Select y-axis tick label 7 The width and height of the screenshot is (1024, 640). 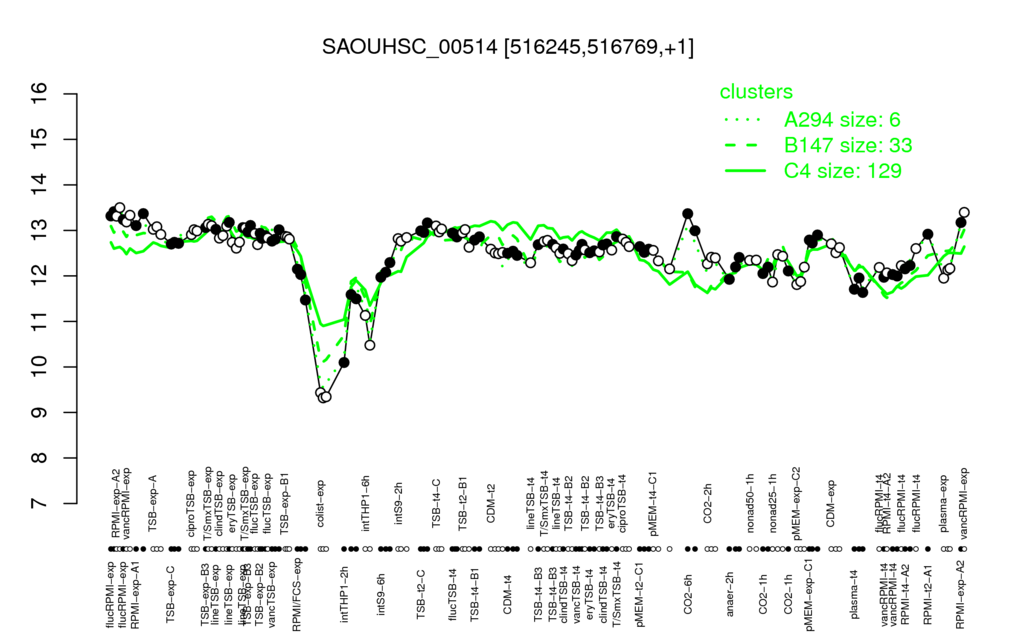(x=39, y=504)
